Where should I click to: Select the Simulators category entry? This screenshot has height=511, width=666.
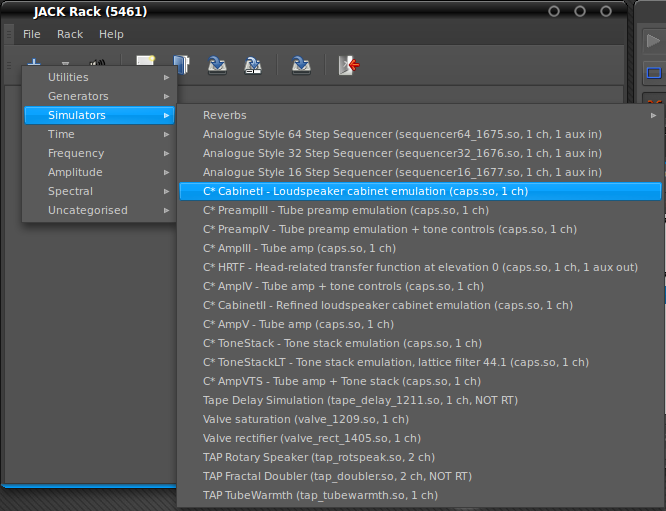click(x=99, y=115)
